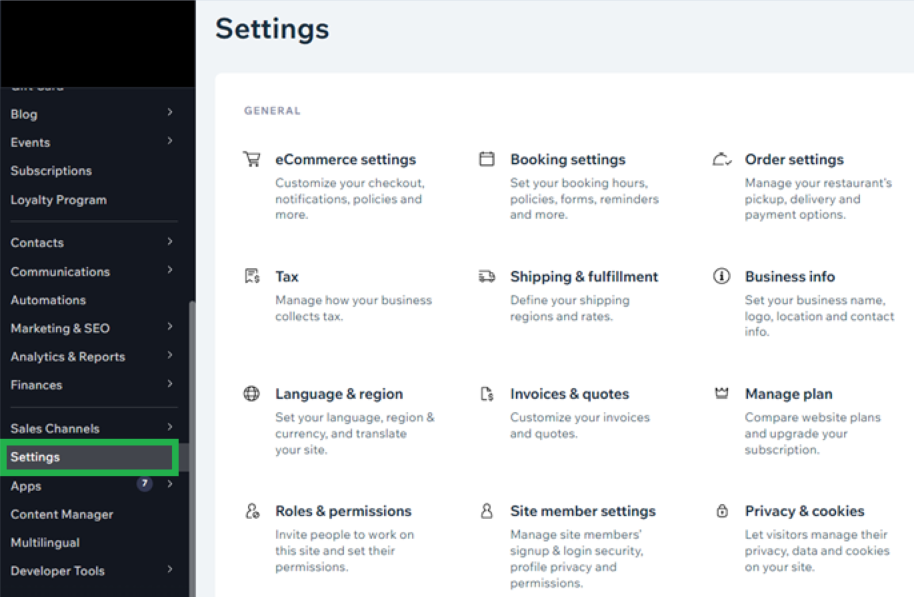Image resolution: width=914 pixels, height=597 pixels.
Task: Expand the Marketing & SEO chevron
Action: [x=170, y=328]
